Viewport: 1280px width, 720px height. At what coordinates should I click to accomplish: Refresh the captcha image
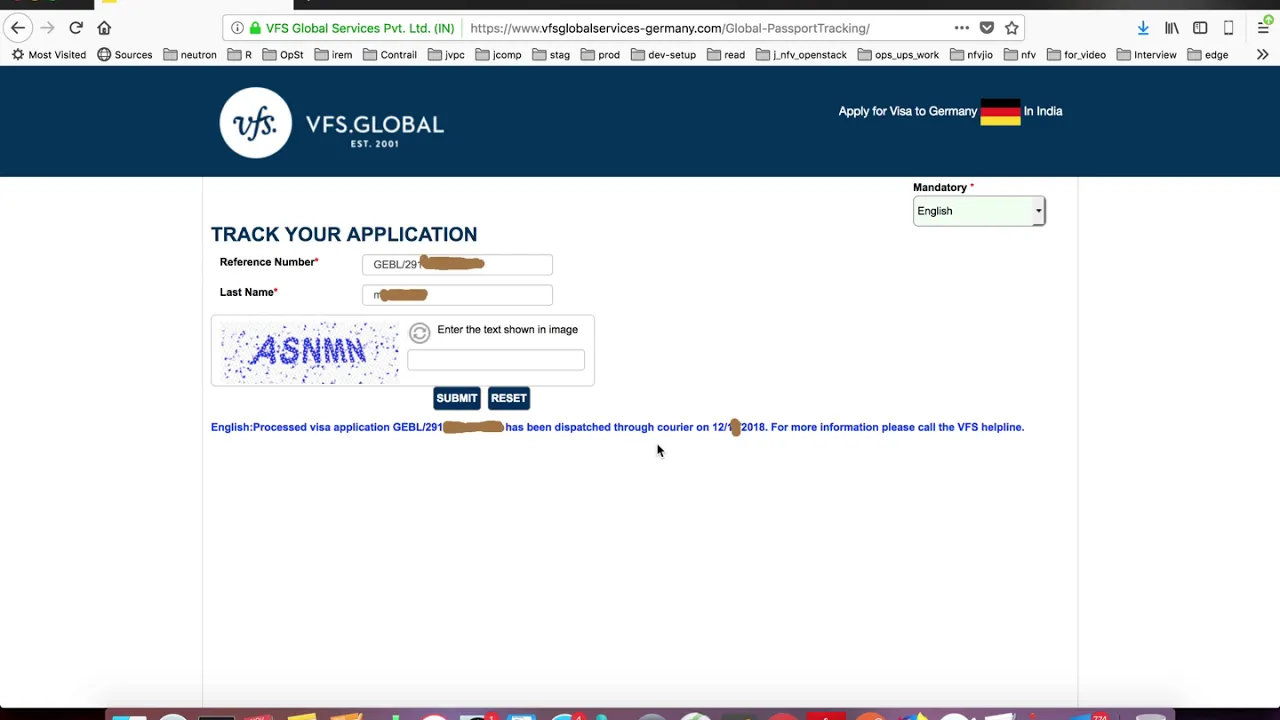[419, 333]
